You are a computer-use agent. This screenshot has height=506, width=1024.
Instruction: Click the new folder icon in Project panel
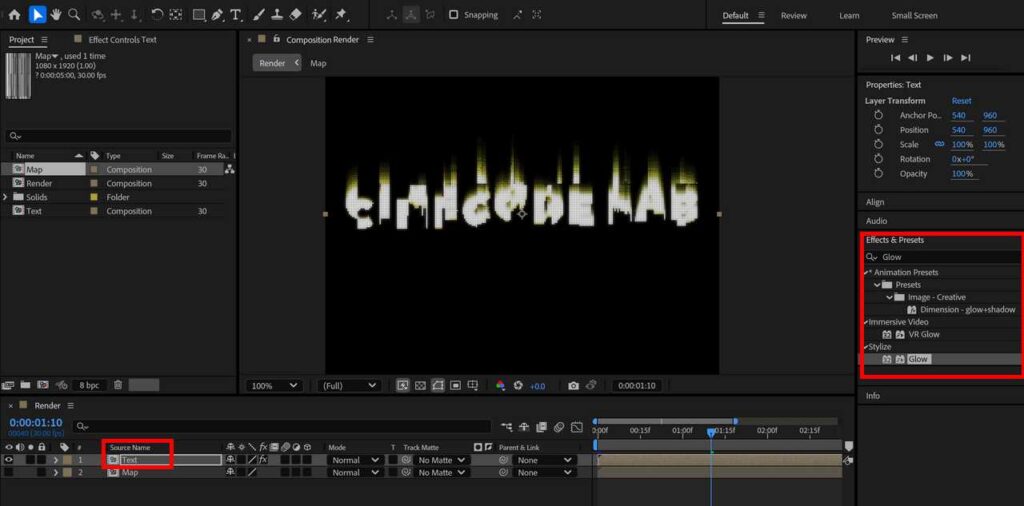pyautogui.click(x=25, y=385)
